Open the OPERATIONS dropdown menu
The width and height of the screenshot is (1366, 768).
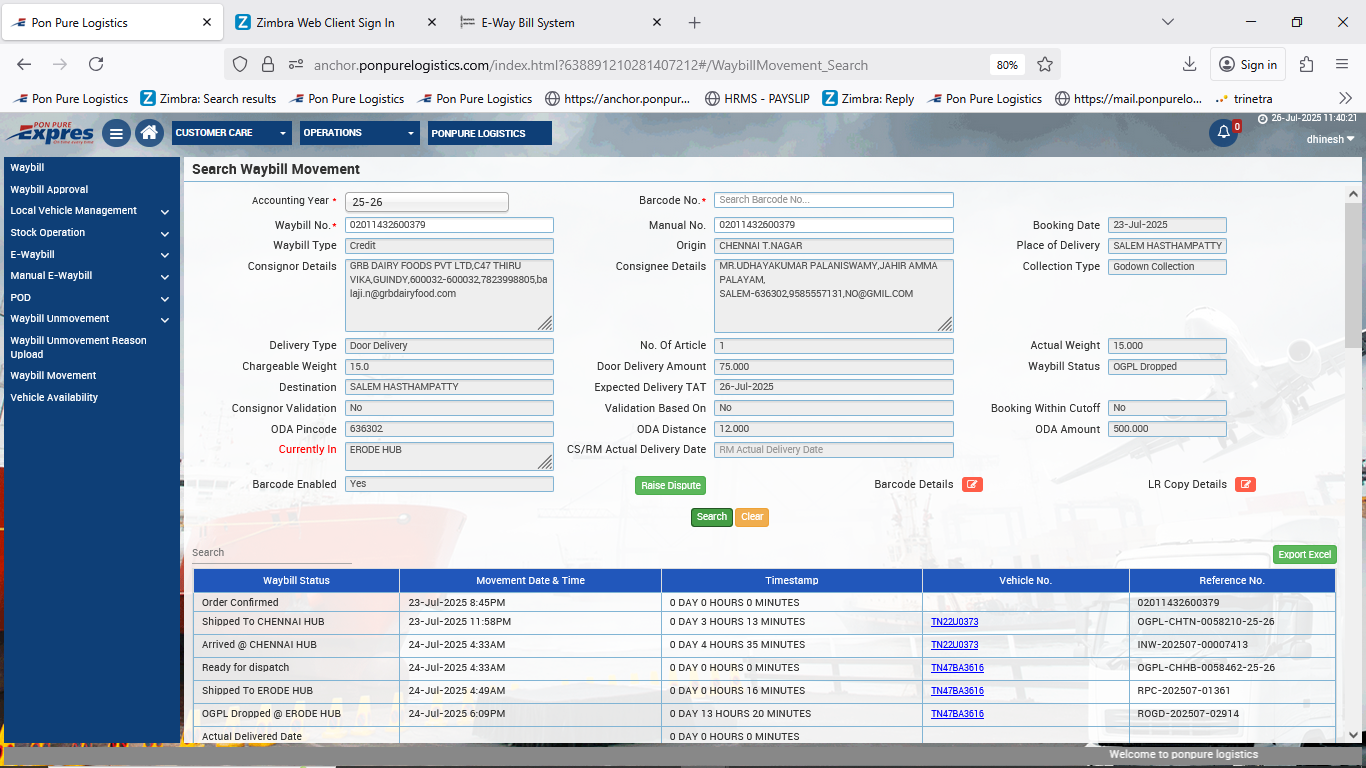click(x=360, y=133)
